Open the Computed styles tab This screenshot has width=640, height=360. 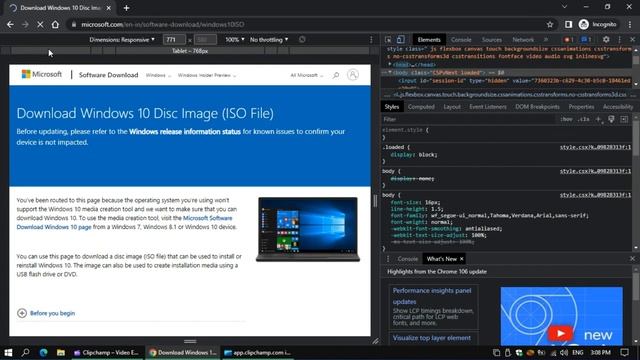tap(421, 107)
